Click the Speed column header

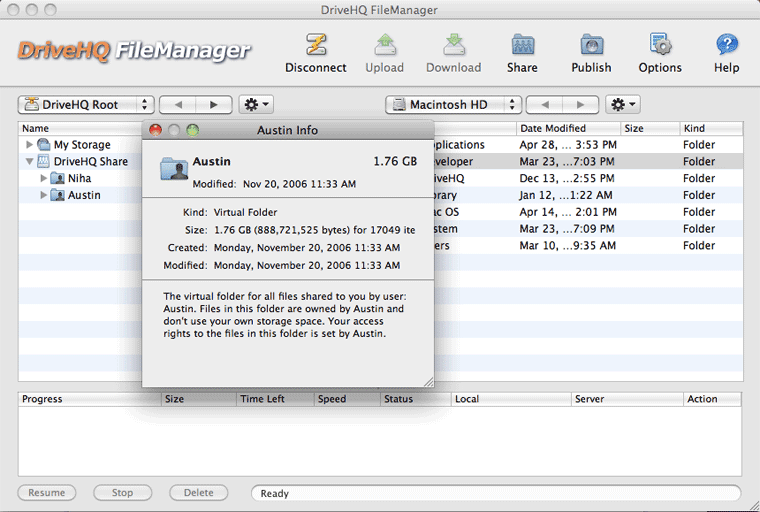tap(347, 399)
